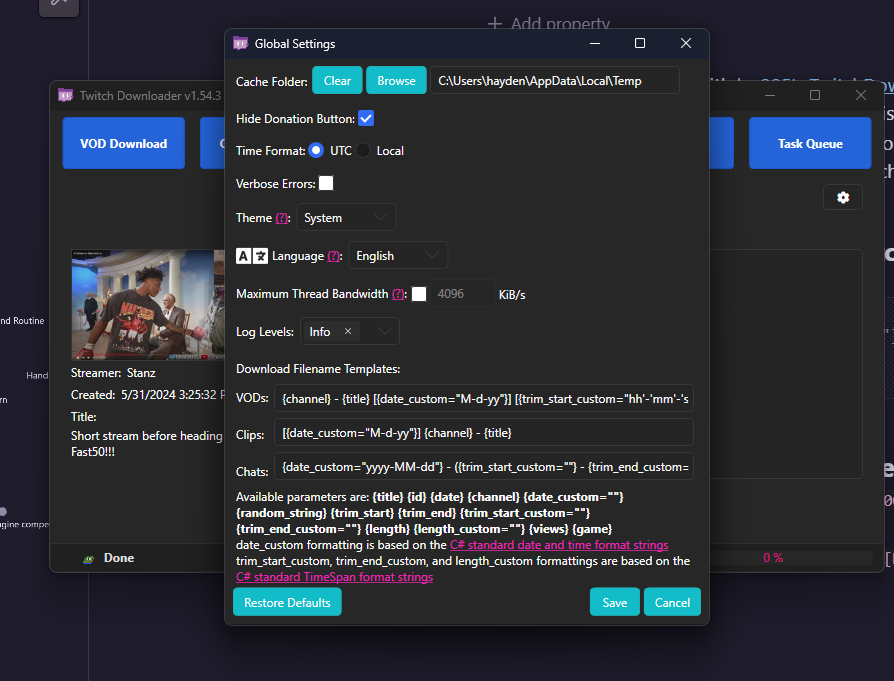
Task: Click the Global Settings window title icon
Action: (x=240, y=44)
